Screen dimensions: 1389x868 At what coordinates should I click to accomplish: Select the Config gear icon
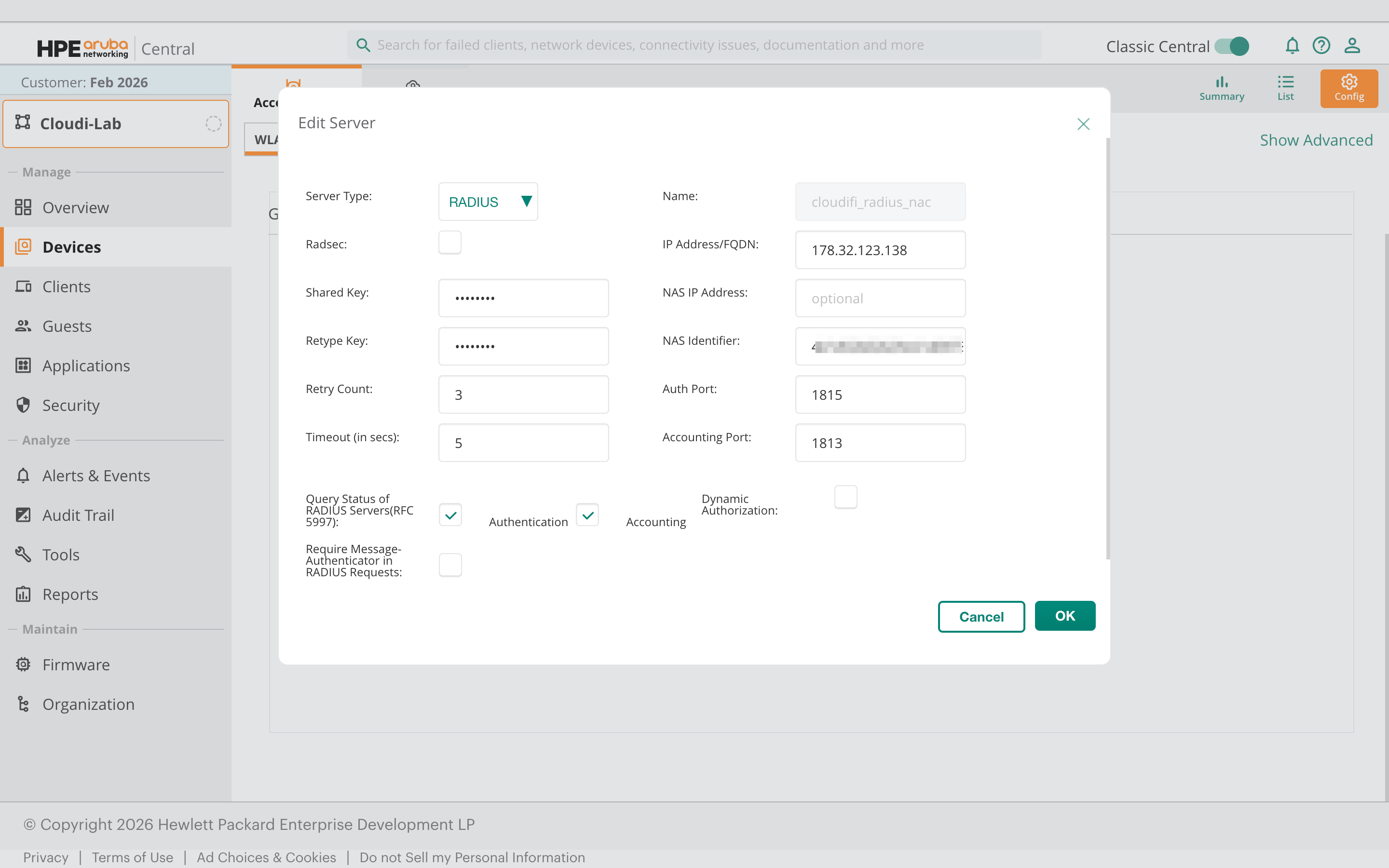(x=1348, y=88)
